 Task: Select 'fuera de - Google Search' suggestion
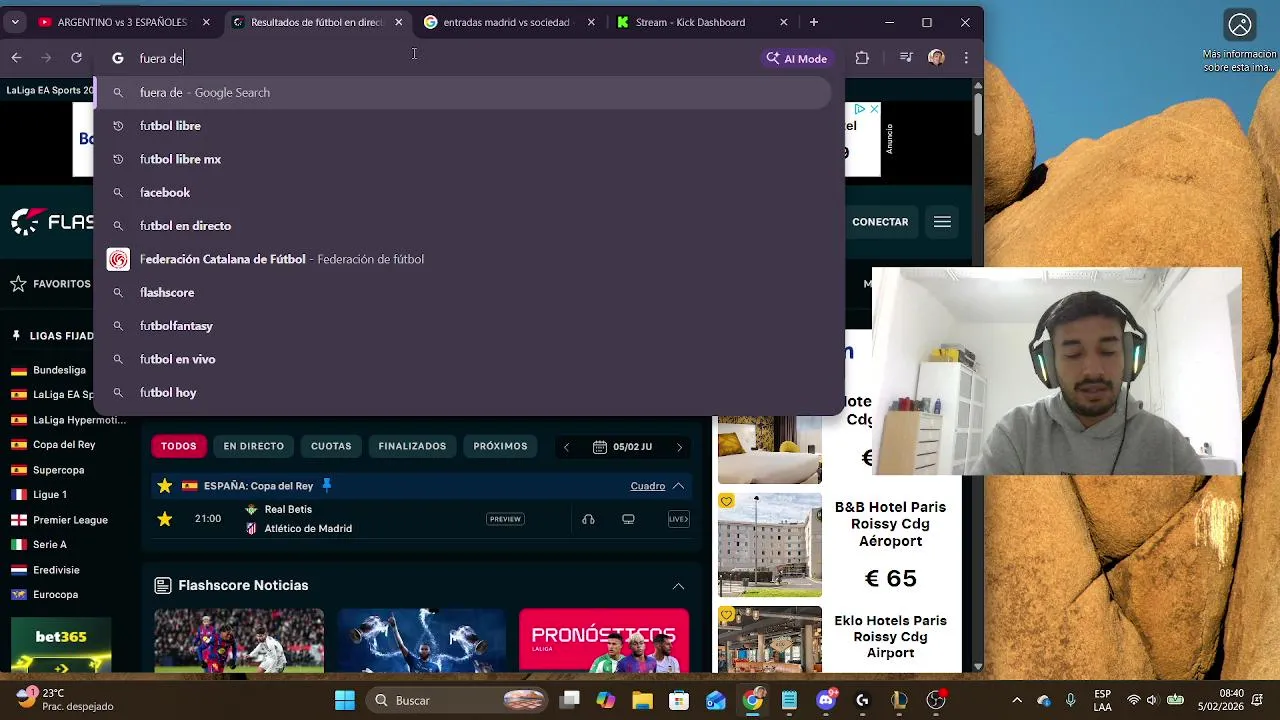point(462,92)
